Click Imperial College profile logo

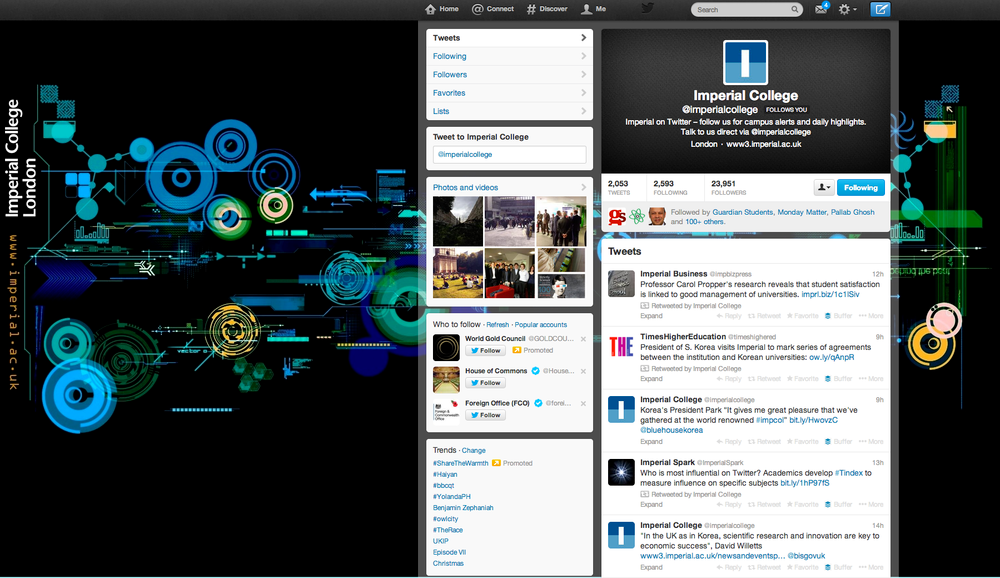coord(746,63)
